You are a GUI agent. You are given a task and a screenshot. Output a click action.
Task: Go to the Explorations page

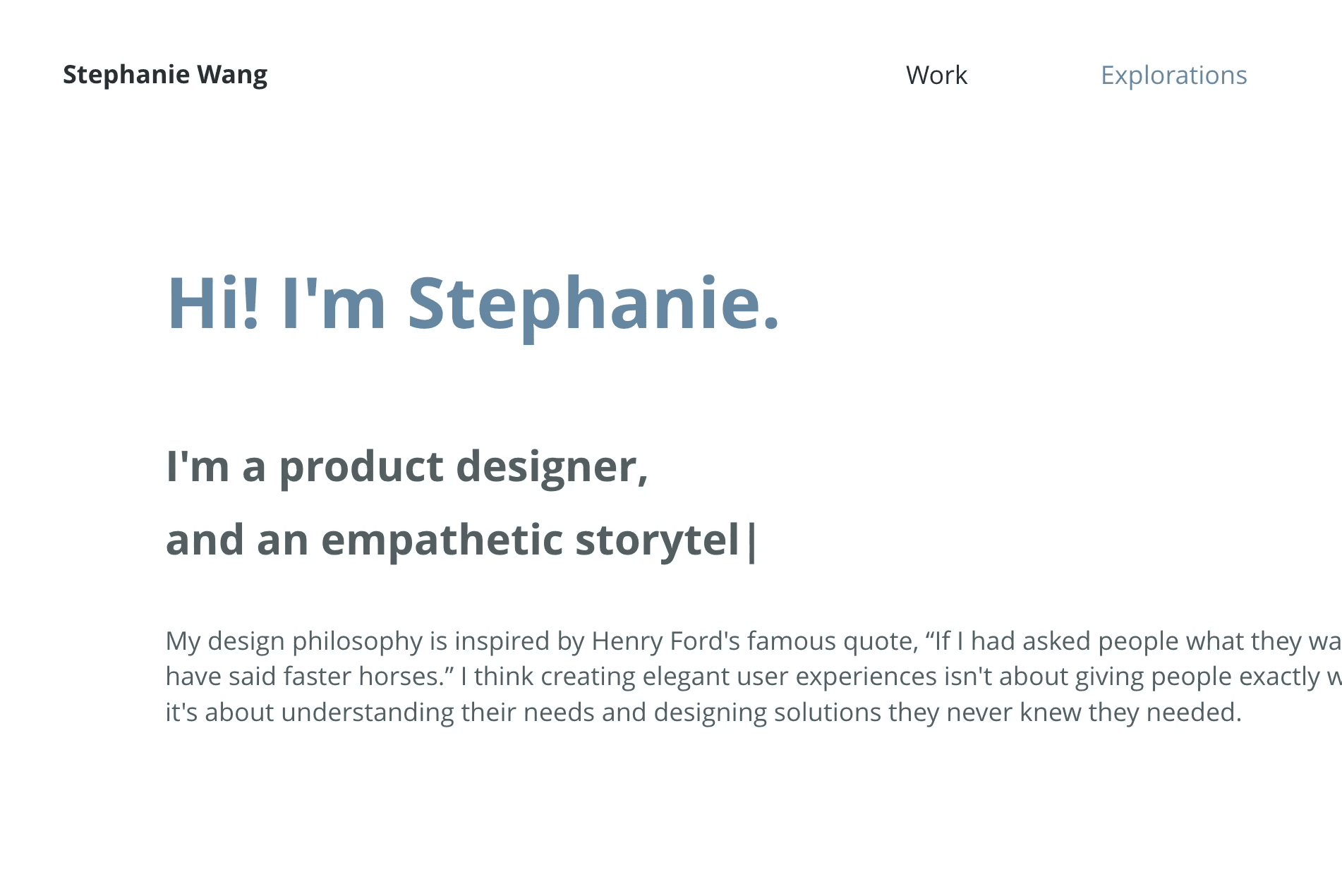(1173, 75)
